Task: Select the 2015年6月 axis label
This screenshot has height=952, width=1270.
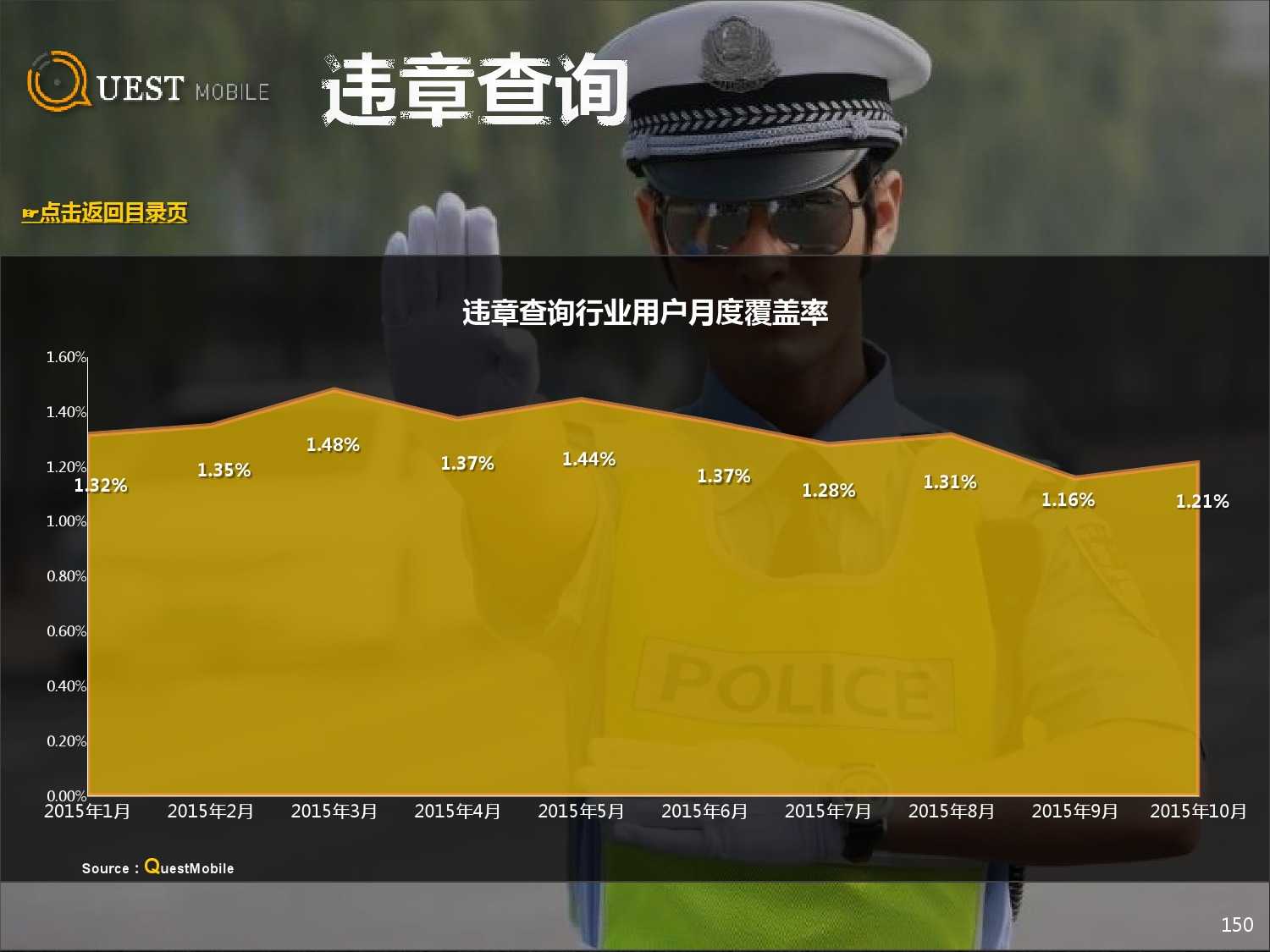Action: [x=704, y=812]
